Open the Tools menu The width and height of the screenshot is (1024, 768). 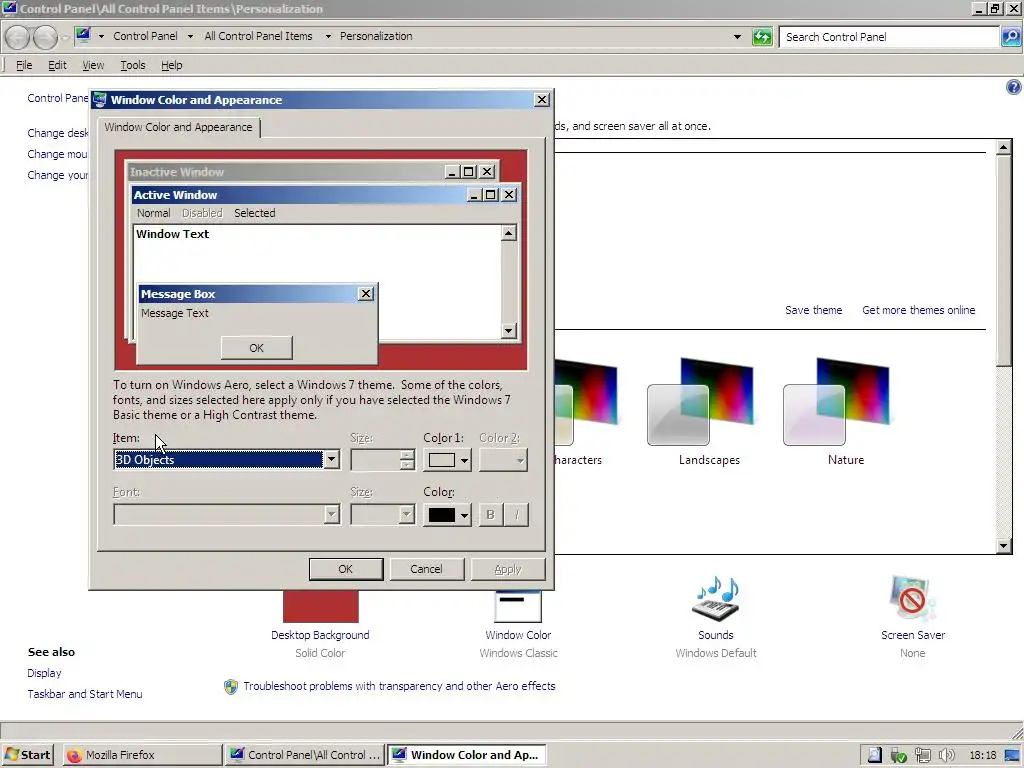click(133, 65)
